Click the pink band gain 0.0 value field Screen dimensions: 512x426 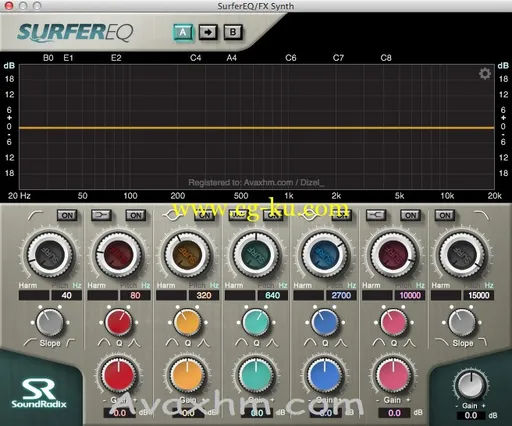394,413
